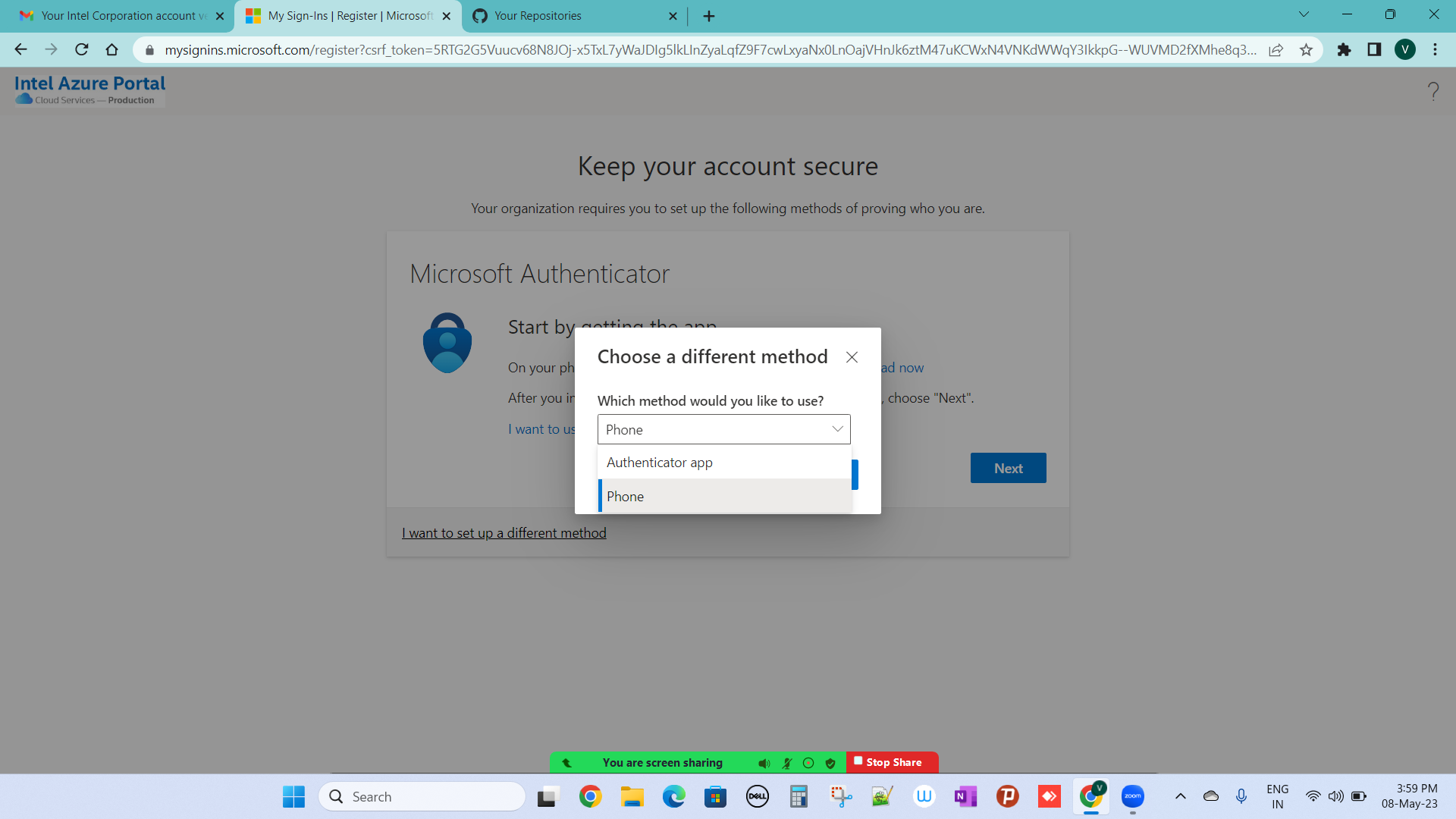Close the Choose a different method dialog
The width and height of the screenshot is (1456, 819).
[852, 357]
